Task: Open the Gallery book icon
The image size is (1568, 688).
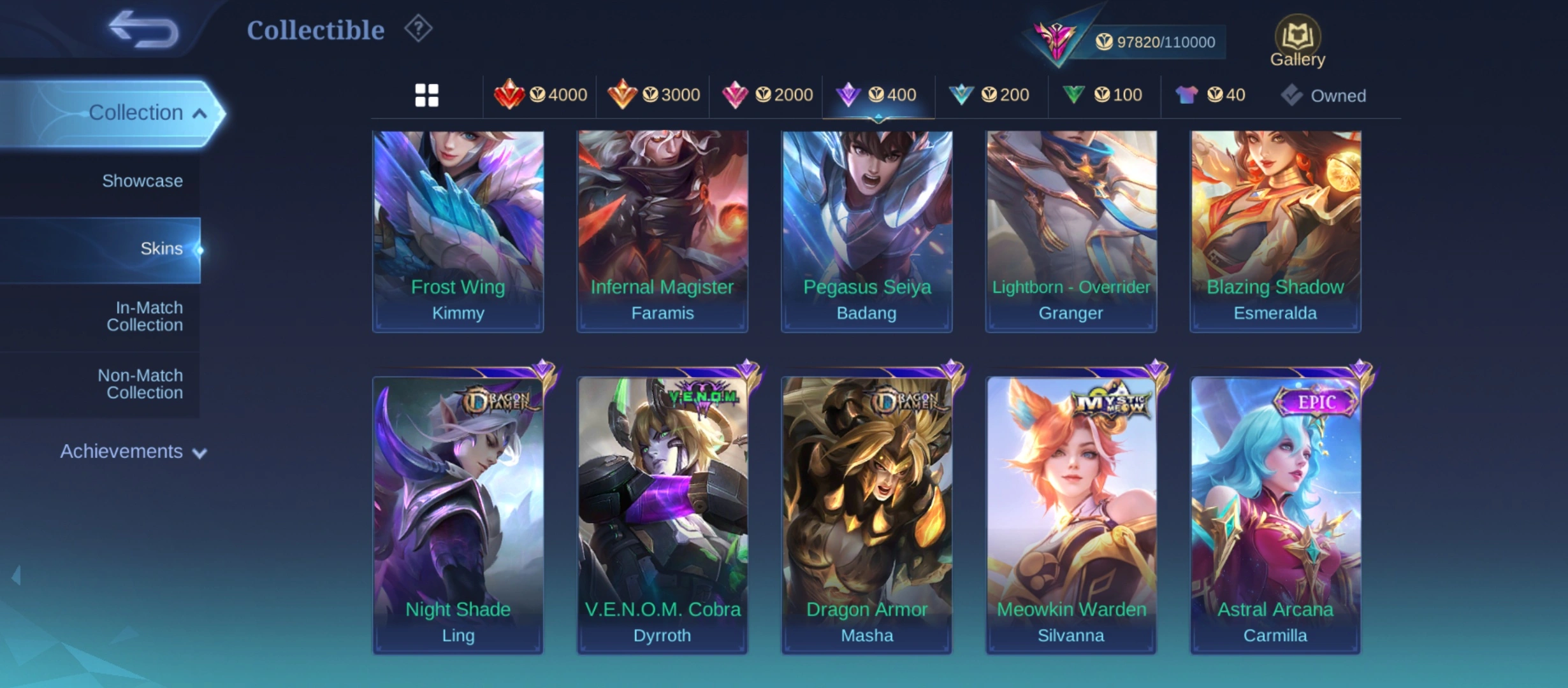Action: tap(1297, 41)
